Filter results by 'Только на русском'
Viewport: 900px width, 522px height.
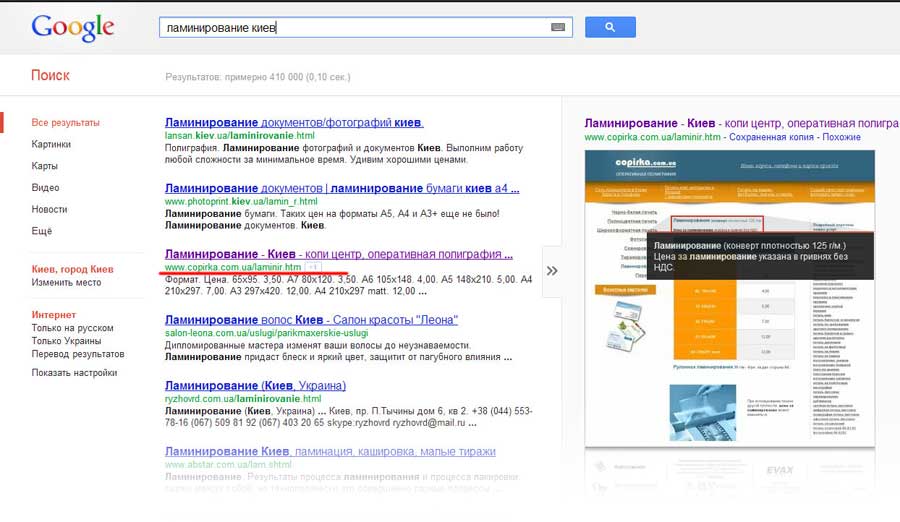pyautogui.click(x=72, y=328)
